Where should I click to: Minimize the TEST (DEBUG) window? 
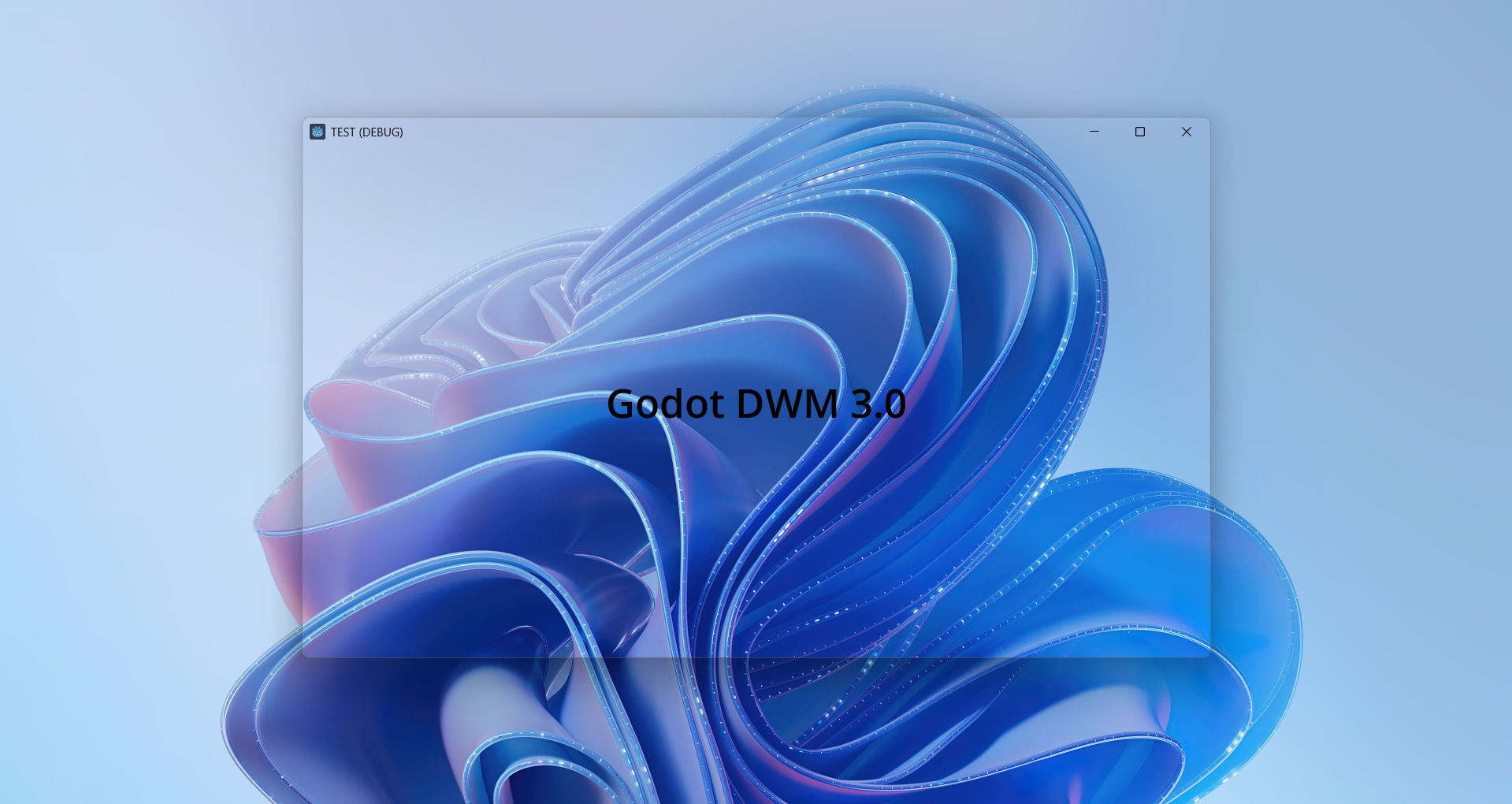(x=1094, y=132)
